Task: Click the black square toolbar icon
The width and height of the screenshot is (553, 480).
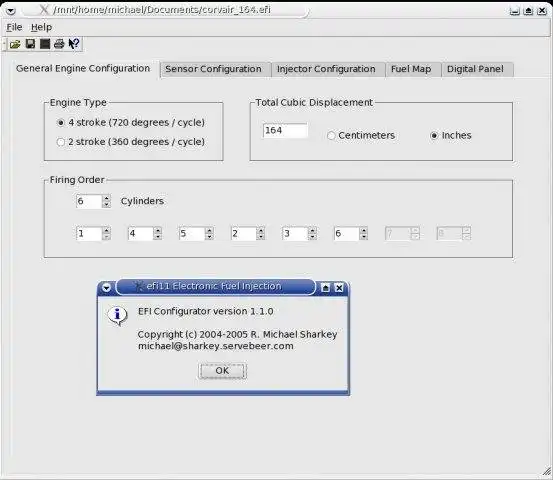Action: [x=45, y=44]
